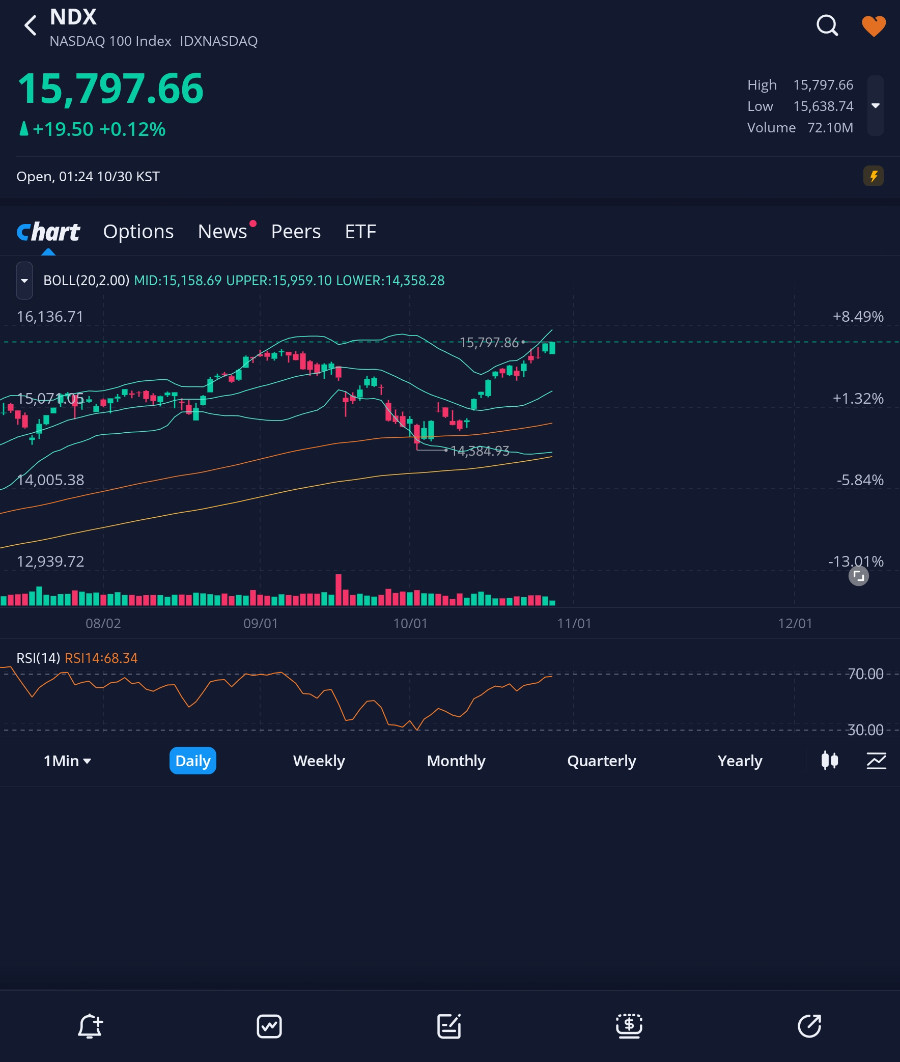Open the search magnifier icon
The height and width of the screenshot is (1062, 900).
827,26
